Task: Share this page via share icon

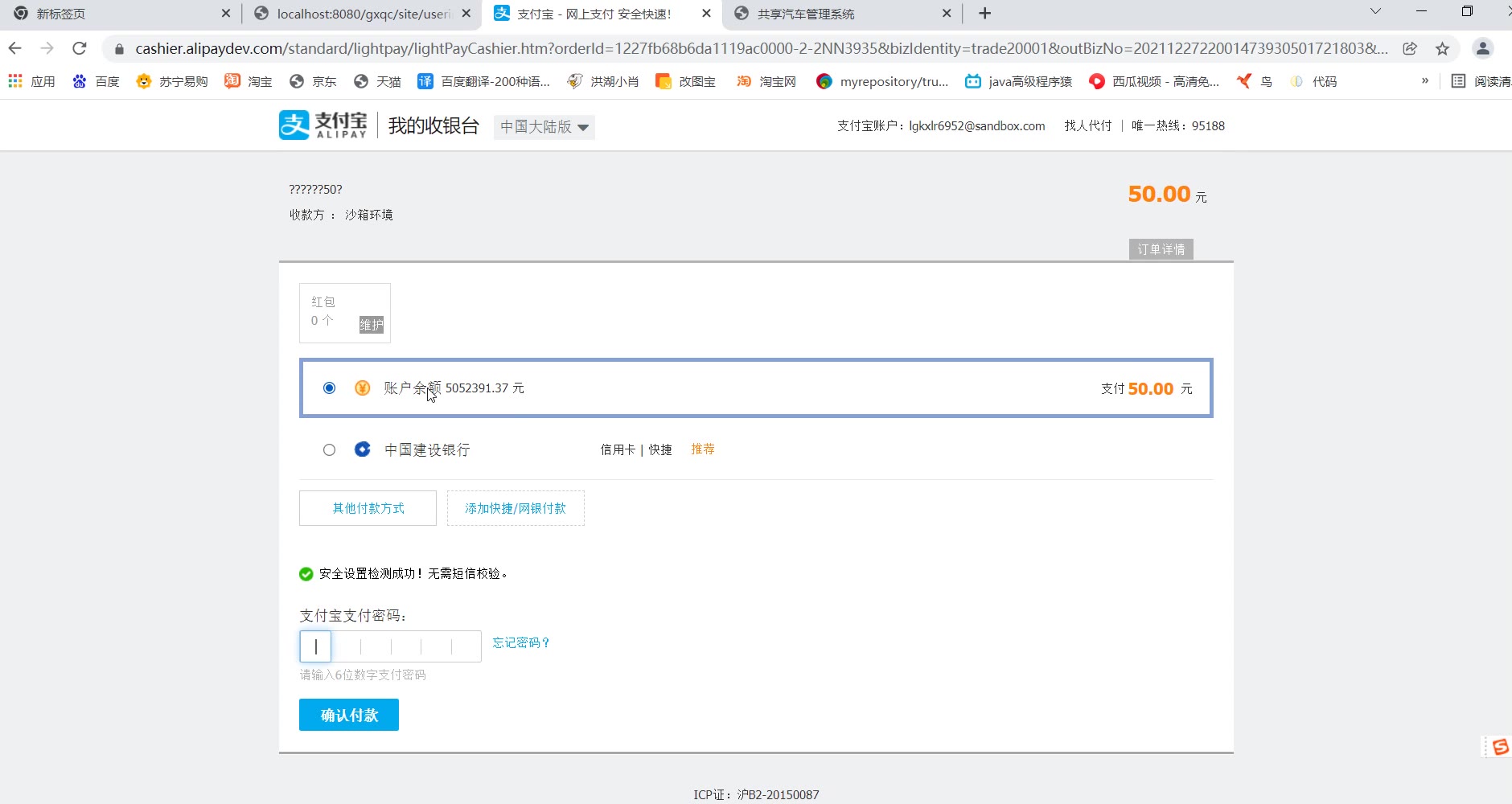Action: click(1410, 48)
